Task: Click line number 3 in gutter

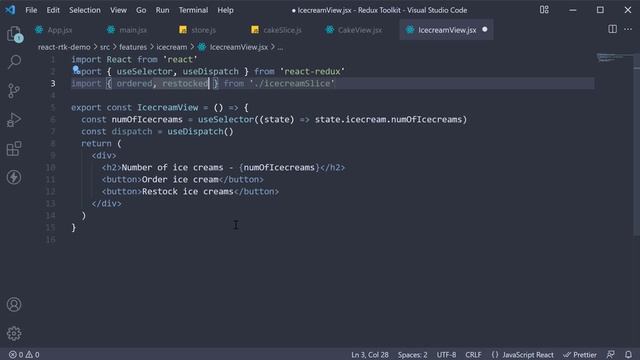Action: [53, 83]
